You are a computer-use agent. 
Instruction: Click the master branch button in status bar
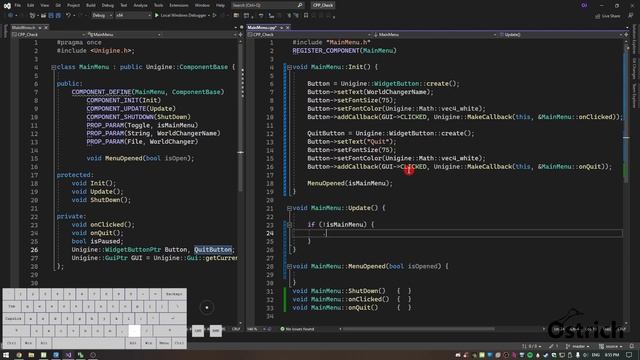(x=578, y=346)
